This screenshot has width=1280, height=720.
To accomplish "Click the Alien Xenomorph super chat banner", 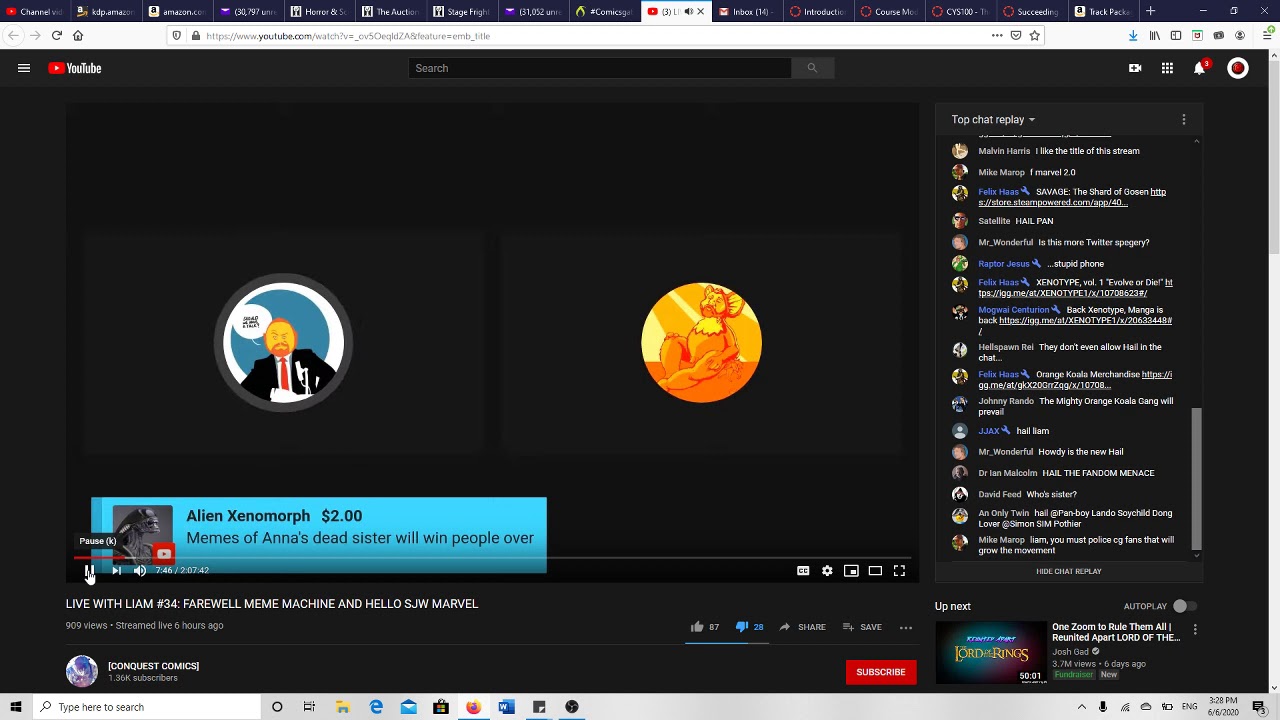I will coord(319,535).
